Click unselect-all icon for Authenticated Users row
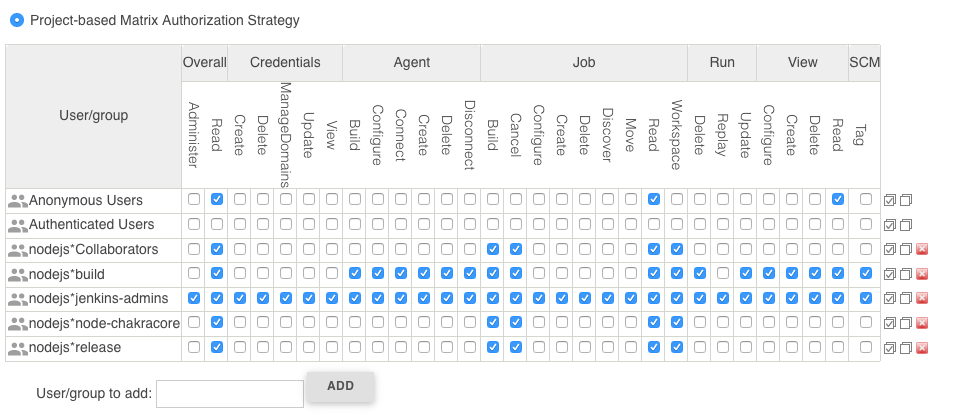960x415 pixels. coord(906,225)
